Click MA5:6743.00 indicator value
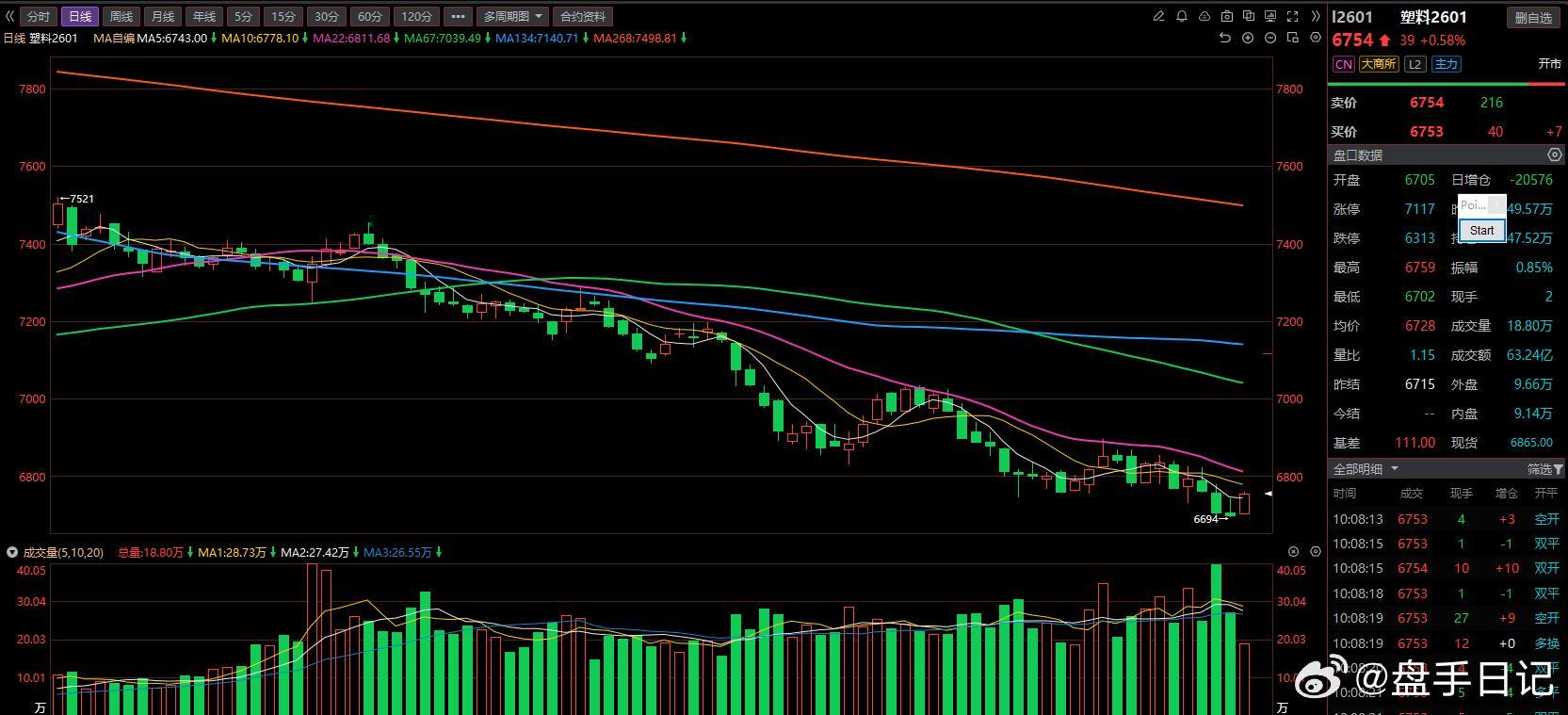The image size is (1568, 715). coord(172,39)
